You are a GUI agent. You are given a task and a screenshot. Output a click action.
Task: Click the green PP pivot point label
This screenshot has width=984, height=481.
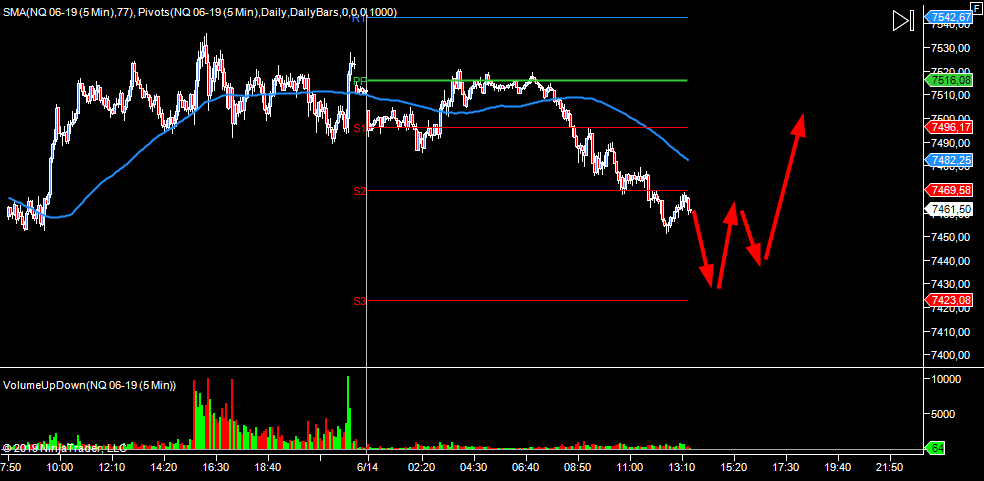(x=359, y=81)
